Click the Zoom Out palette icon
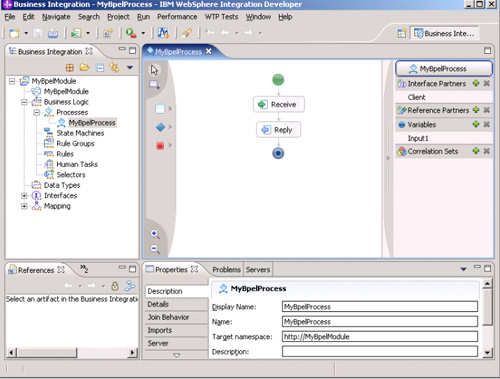 point(155,249)
